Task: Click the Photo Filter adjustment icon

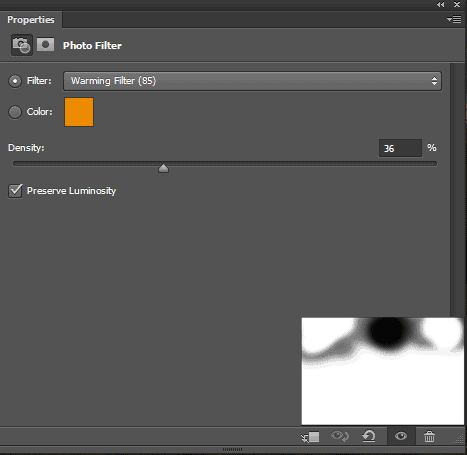Action: click(22, 45)
